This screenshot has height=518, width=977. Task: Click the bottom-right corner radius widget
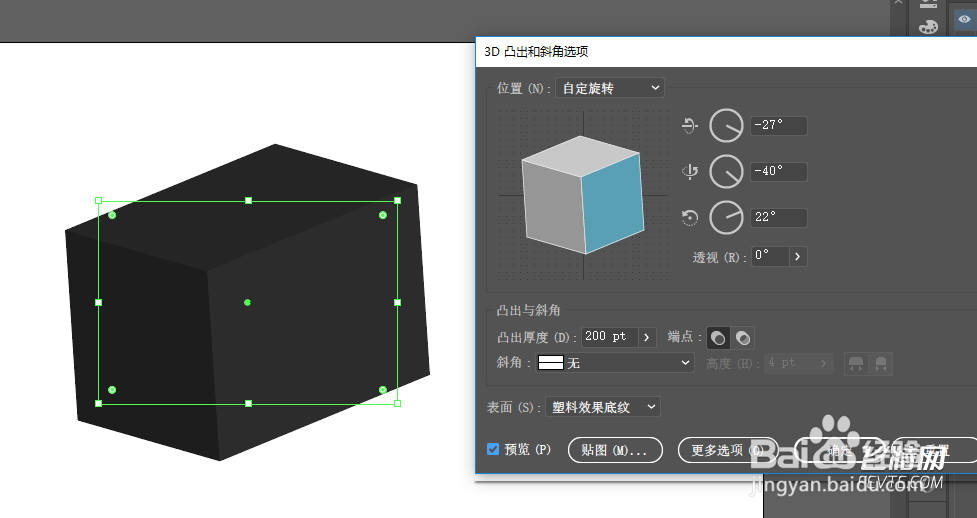(383, 390)
